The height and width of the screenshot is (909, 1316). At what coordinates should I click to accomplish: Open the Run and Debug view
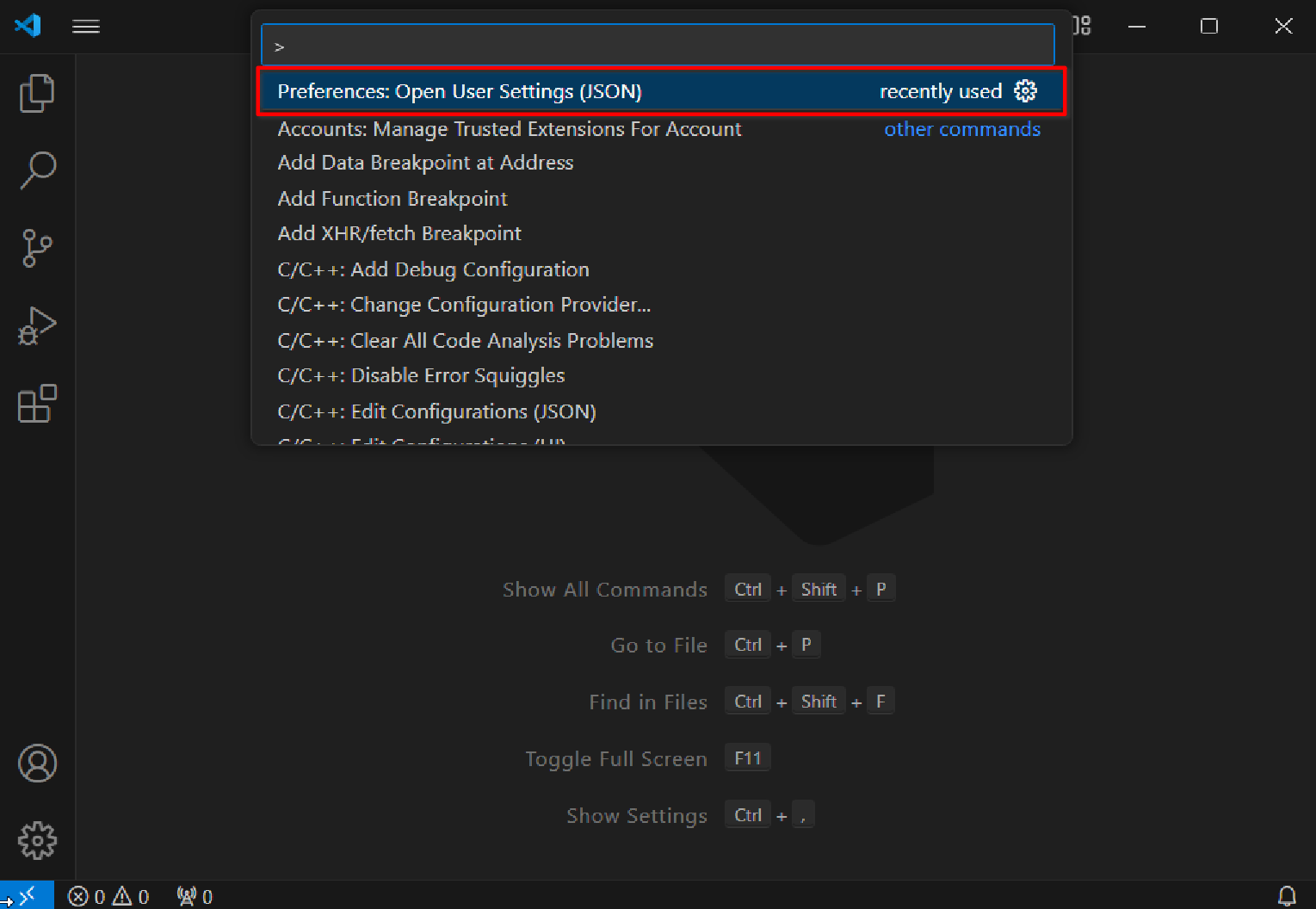pyautogui.click(x=37, y=326)
